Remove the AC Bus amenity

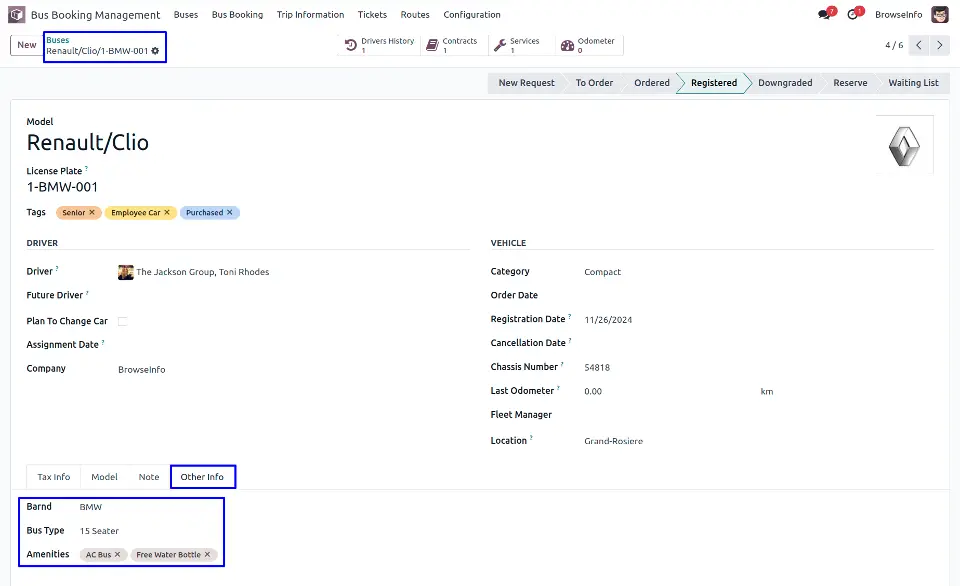[118, 554]
